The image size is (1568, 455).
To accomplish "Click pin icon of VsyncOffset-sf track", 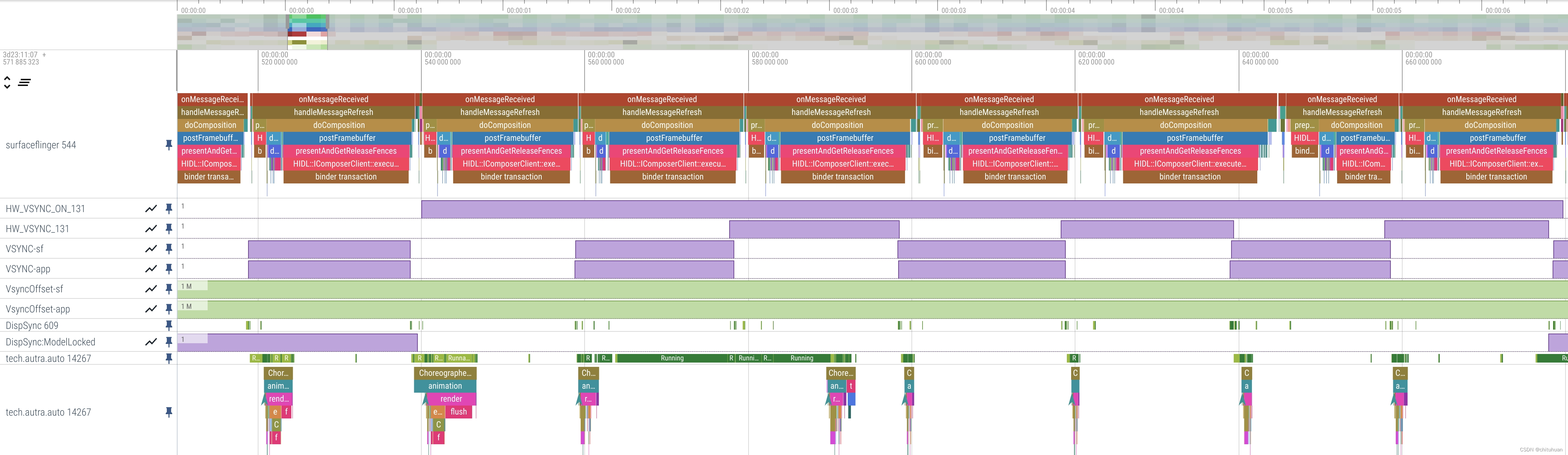I will (x=169, y=289).
